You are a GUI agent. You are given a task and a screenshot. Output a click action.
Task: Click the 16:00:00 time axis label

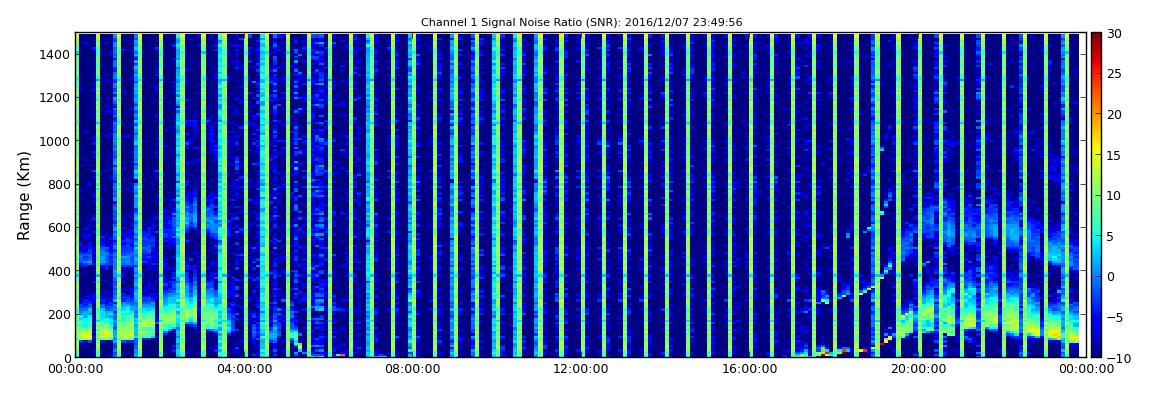pos(750,369)
